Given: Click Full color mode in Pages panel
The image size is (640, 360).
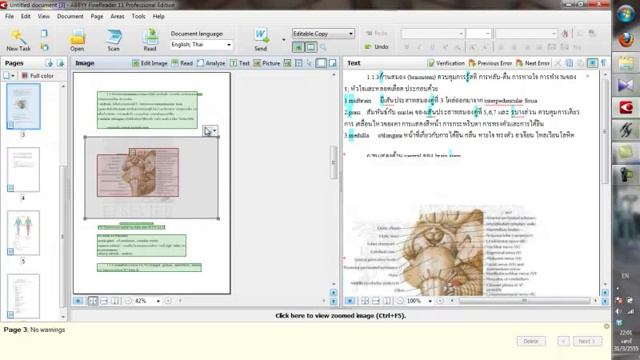Looking at the screenshot, I should (38, 76).
